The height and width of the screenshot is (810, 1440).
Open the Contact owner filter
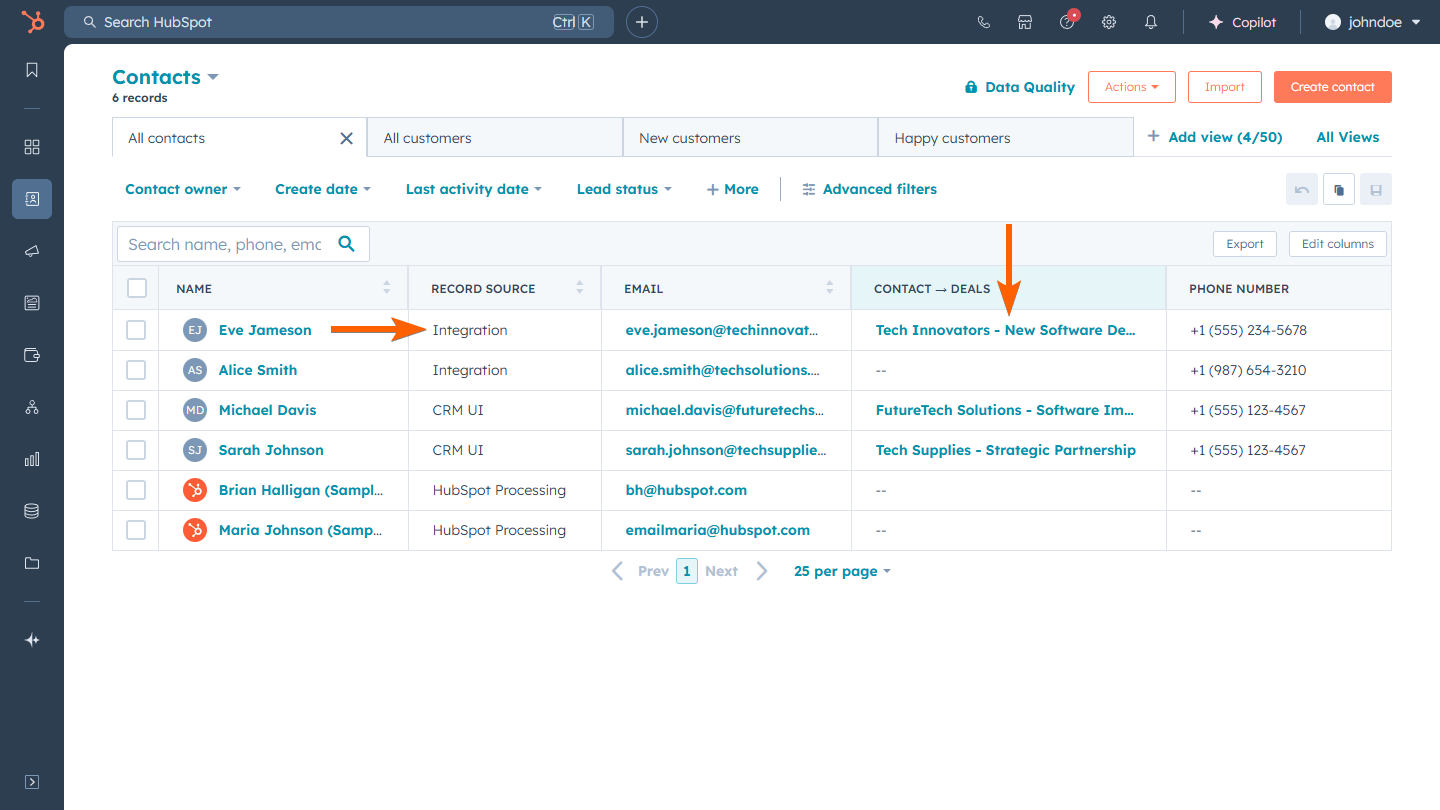tap(183, 189)
